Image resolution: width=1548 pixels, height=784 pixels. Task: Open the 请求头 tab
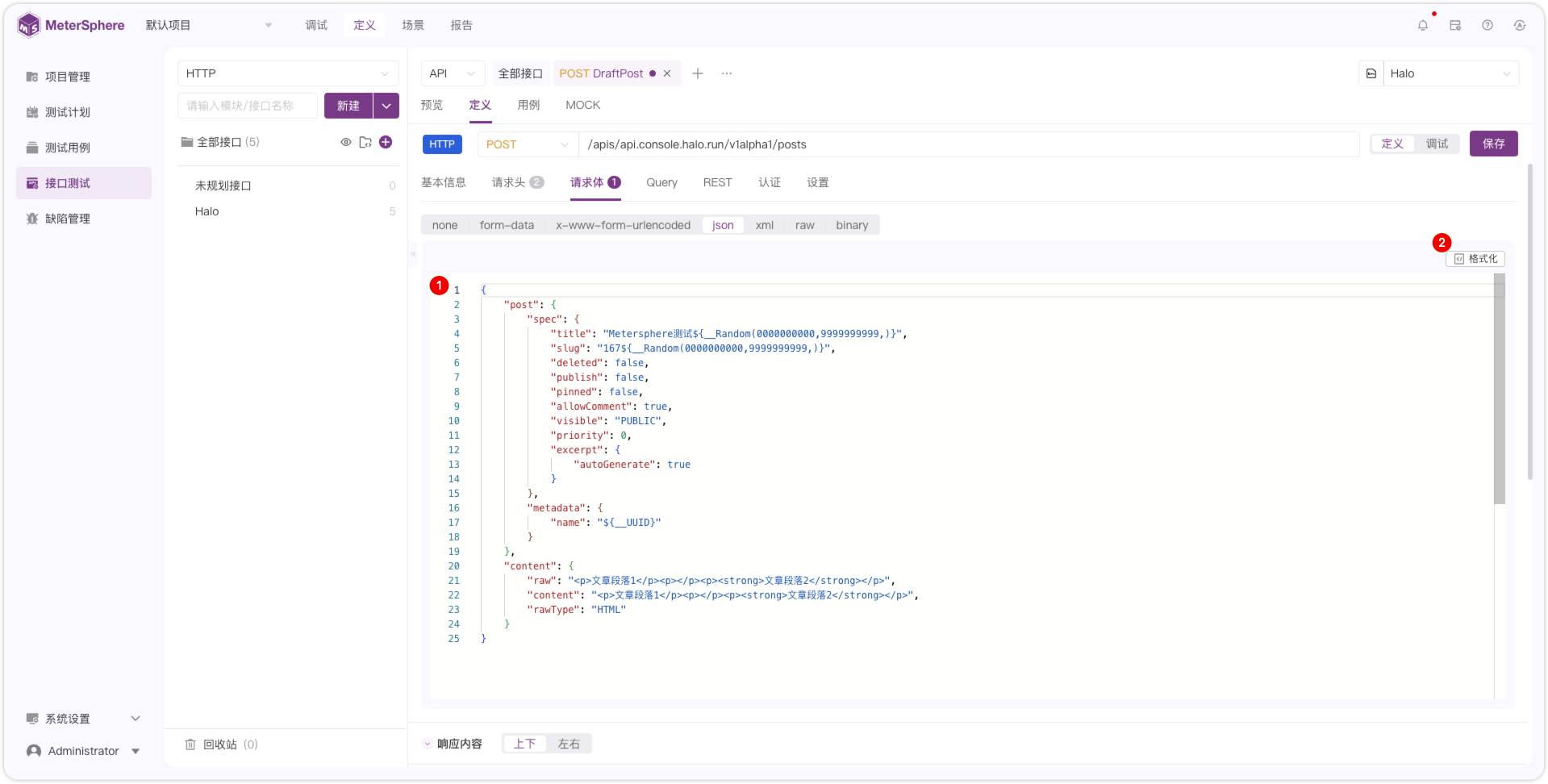(518, 182)
